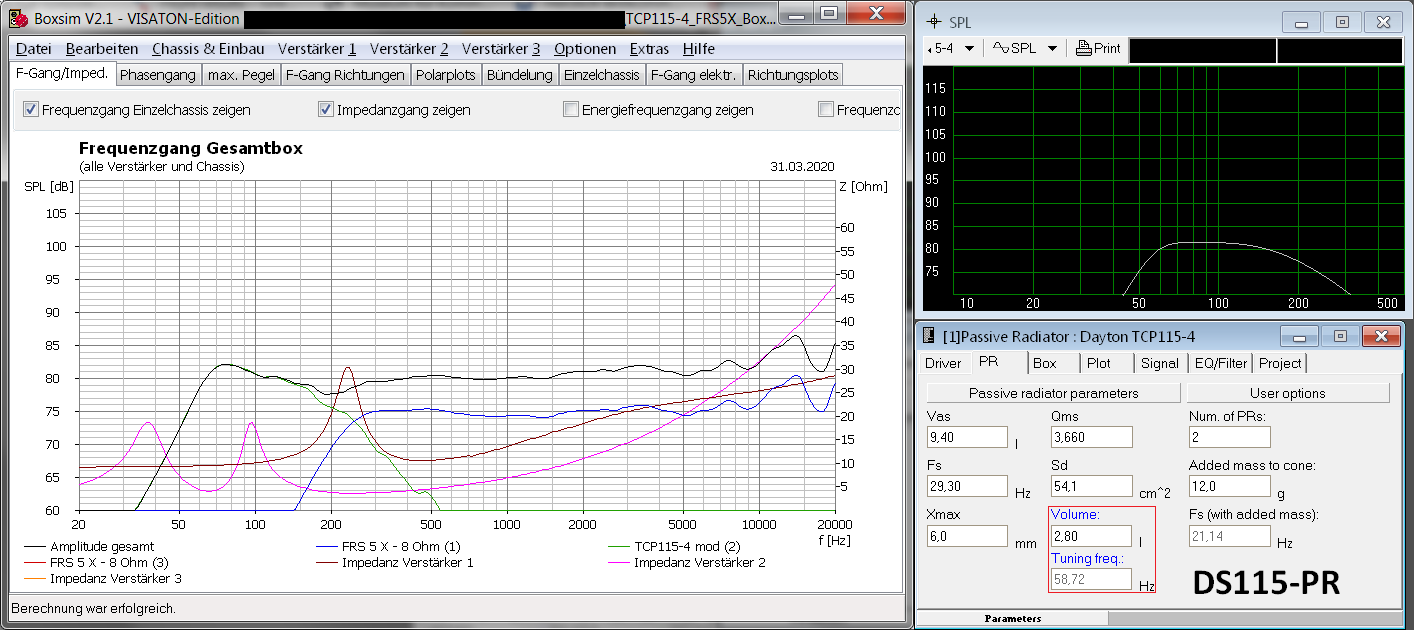Click the SPL window crosshair title icon

(934, 21)
